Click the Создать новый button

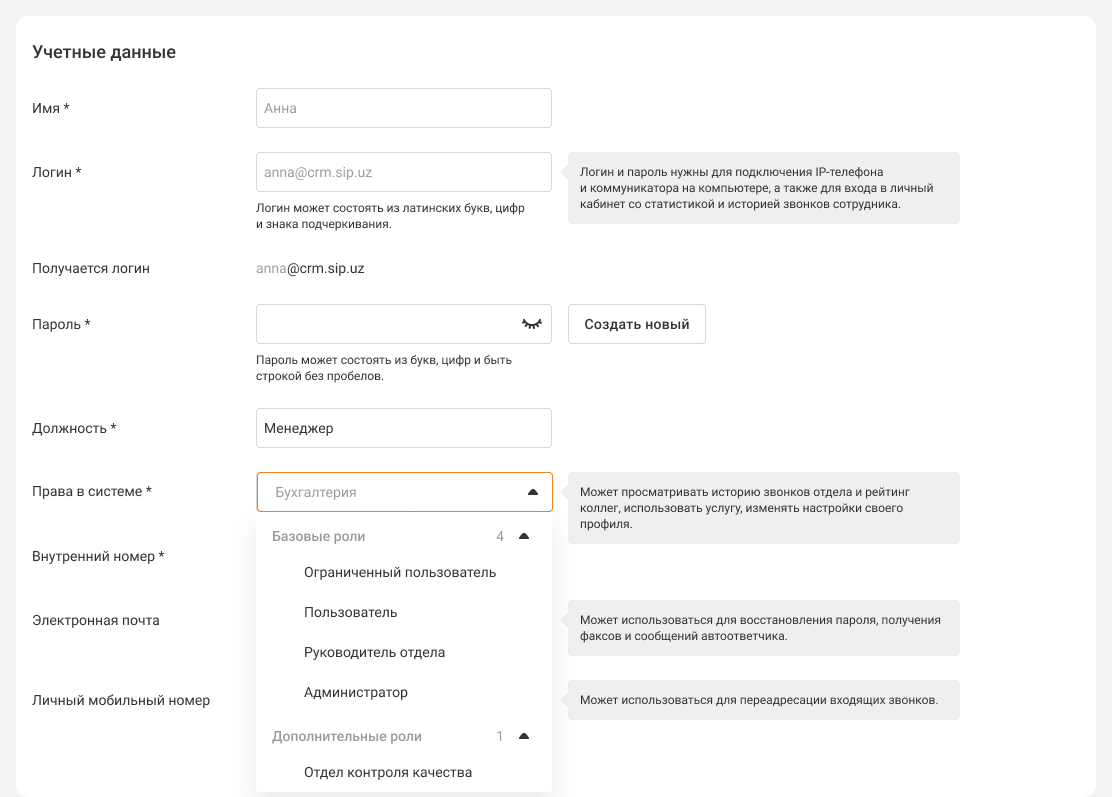(636, 324)
